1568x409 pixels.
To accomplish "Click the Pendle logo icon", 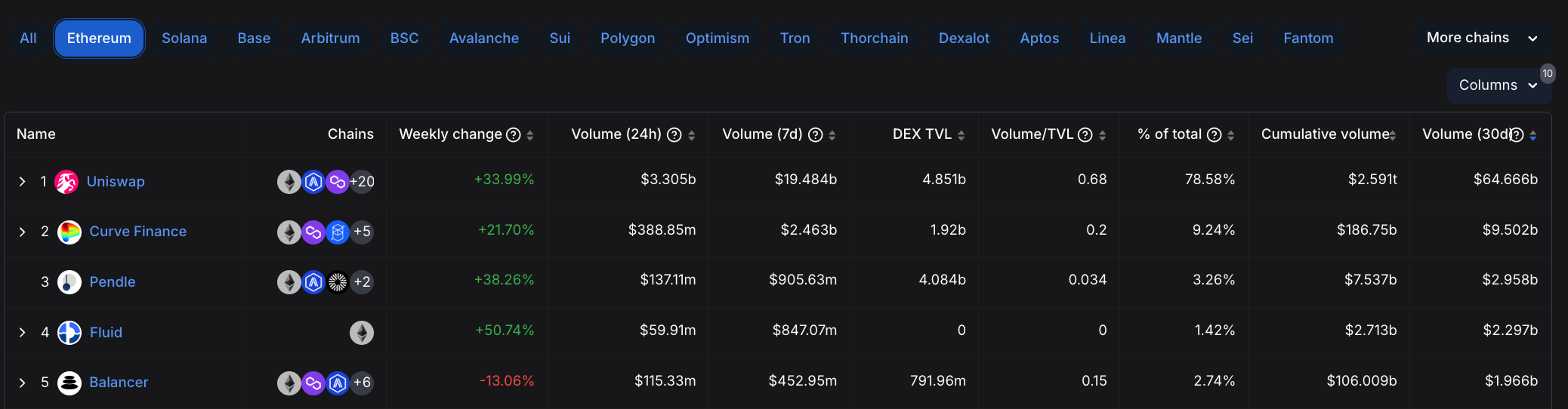I will (x=69, y=282).
